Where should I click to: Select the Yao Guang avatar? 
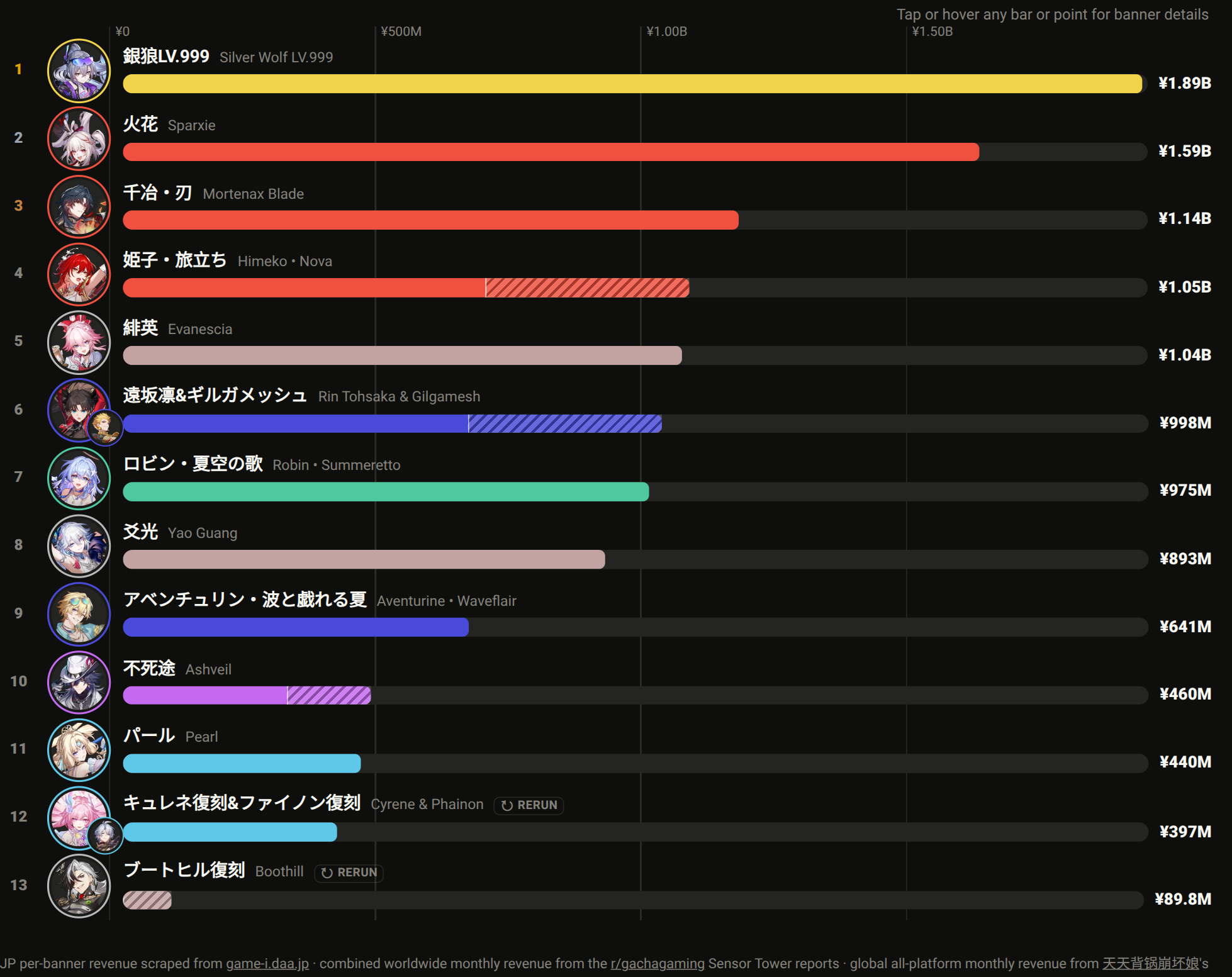point(79,546)
